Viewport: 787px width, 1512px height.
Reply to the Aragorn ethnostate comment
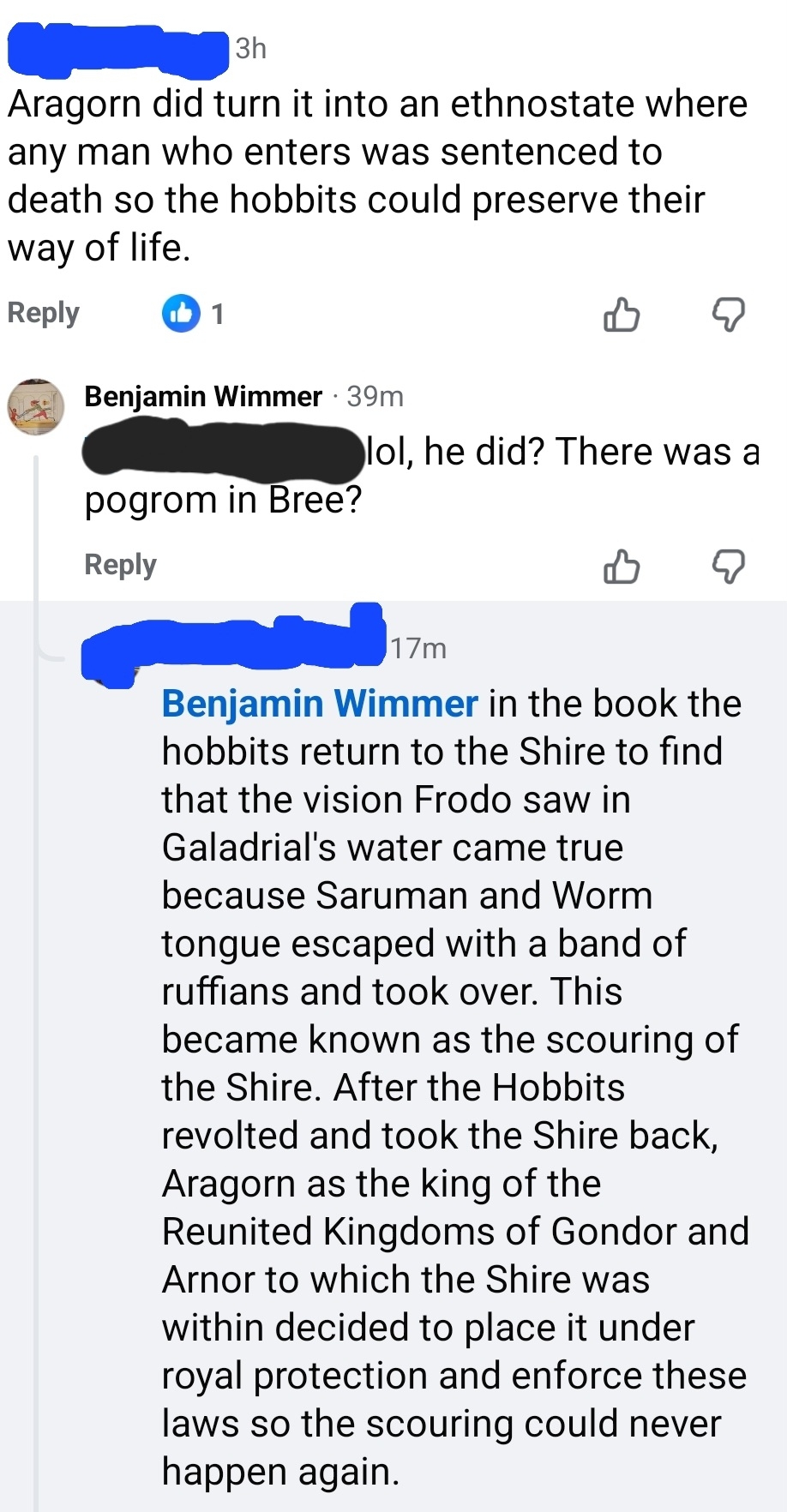(43, 313)
